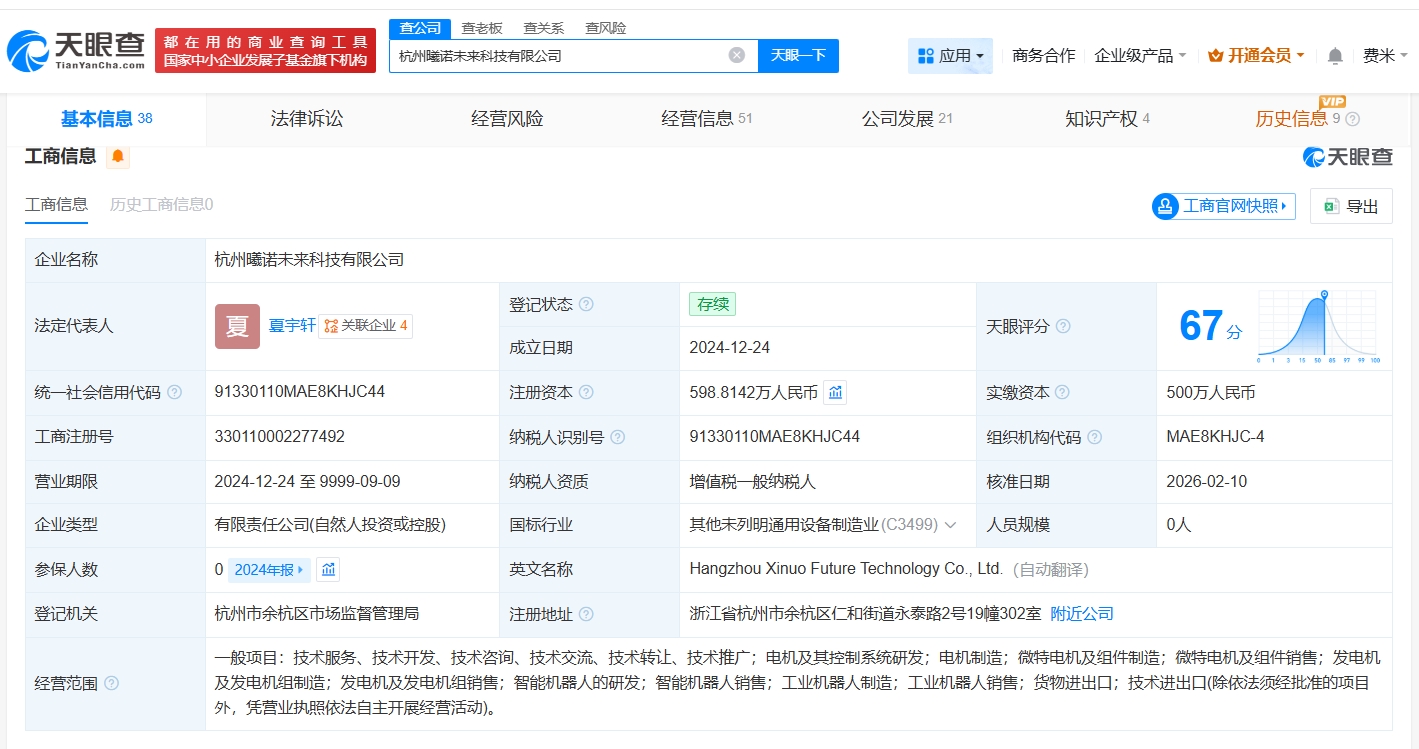Viewport: 1419px width, 749px height.
Task: Switch to the 法律诉讼 tab
Action: click(307, 119)
